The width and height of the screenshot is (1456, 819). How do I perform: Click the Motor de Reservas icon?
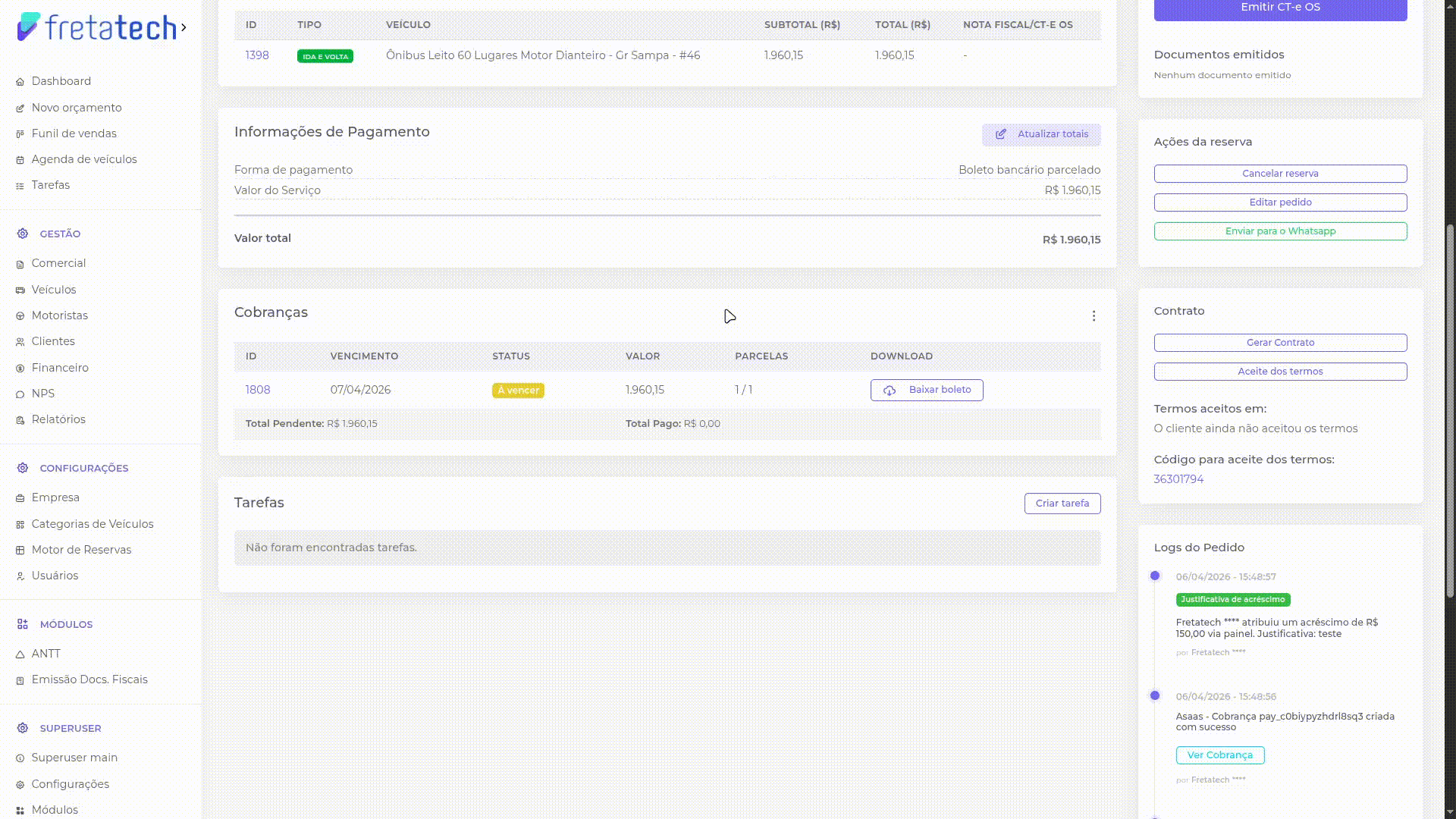pyautogui.click(x=20, y=551)
